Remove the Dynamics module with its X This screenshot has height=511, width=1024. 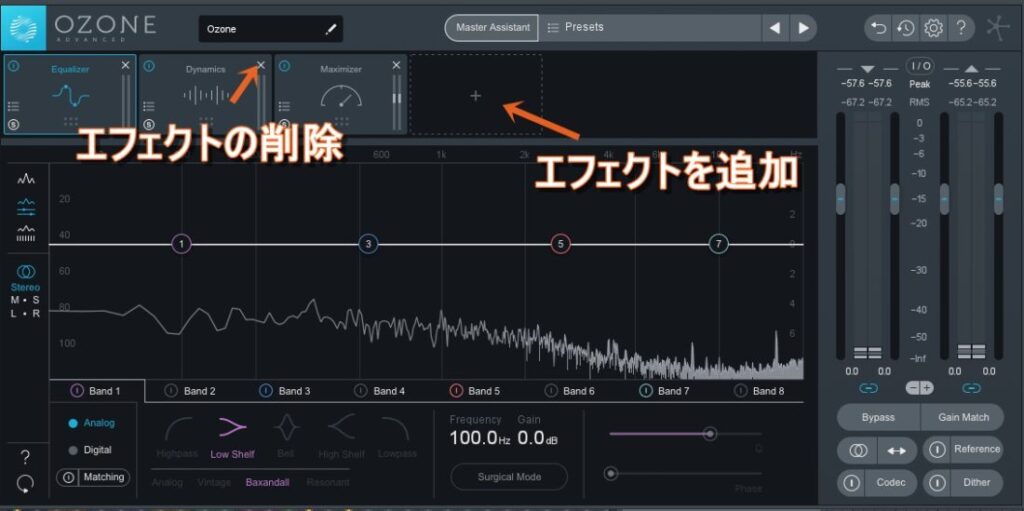pos(261,66)
